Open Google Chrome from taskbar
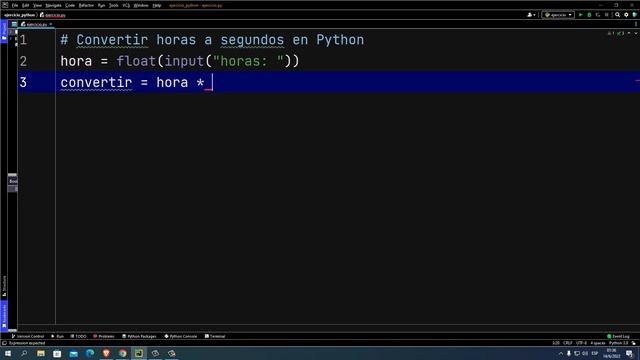 (x=122, y=353)
